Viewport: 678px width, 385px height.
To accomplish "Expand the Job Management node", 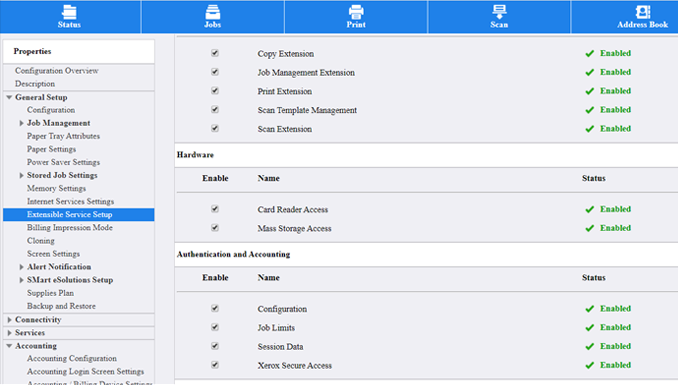I will click(x=21, y=123).
